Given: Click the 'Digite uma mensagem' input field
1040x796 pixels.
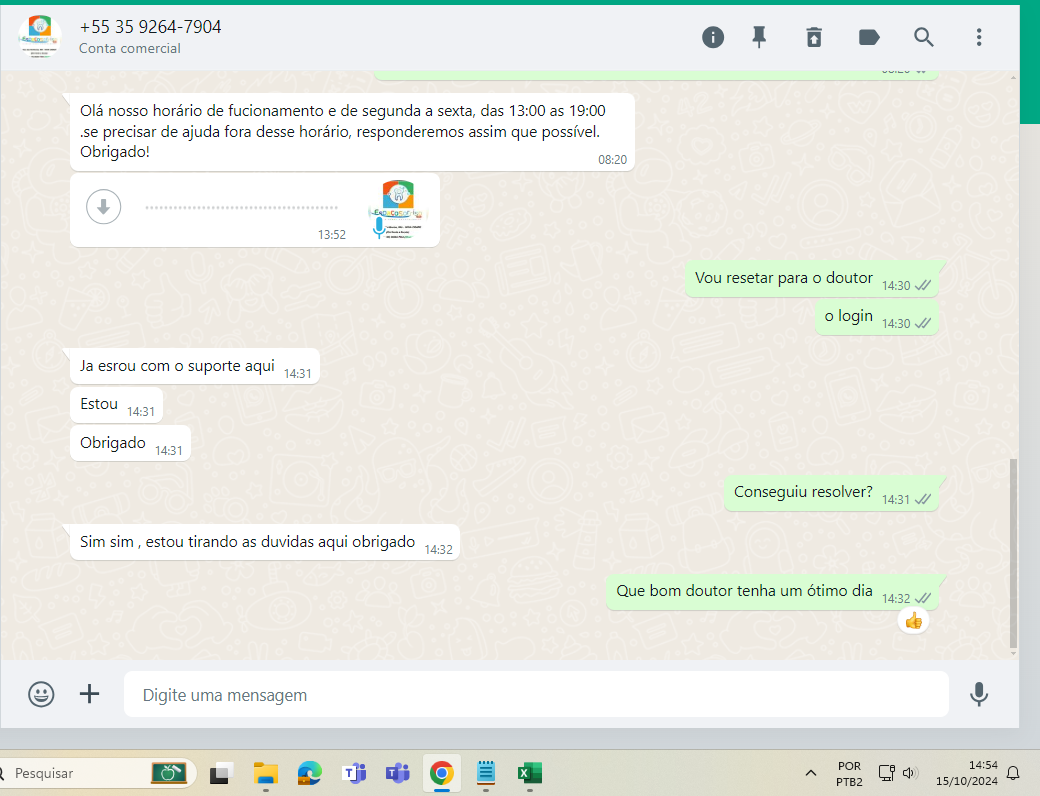Looking at the screenshot, I should (x=535, y=694).
